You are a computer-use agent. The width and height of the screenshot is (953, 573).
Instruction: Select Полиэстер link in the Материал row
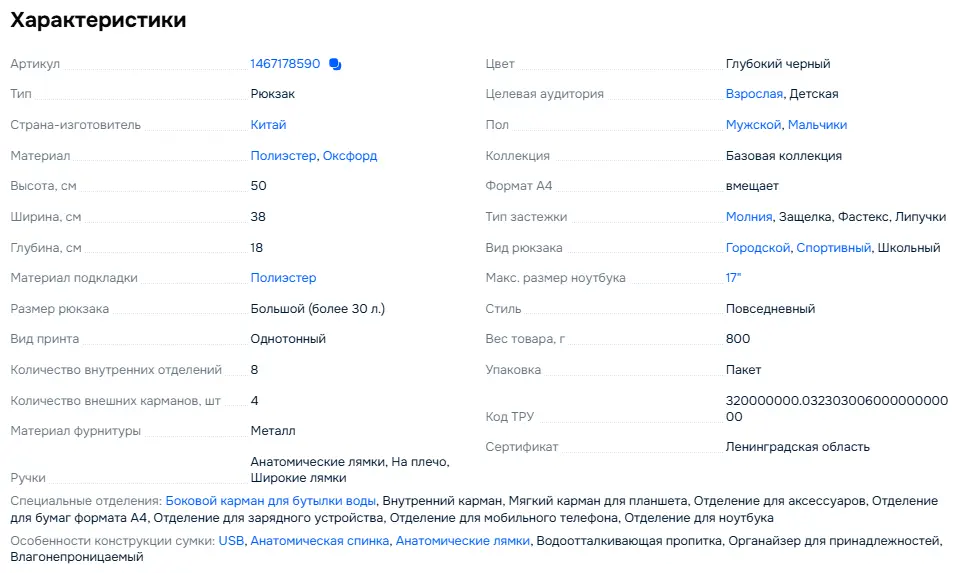click(283, 156)
